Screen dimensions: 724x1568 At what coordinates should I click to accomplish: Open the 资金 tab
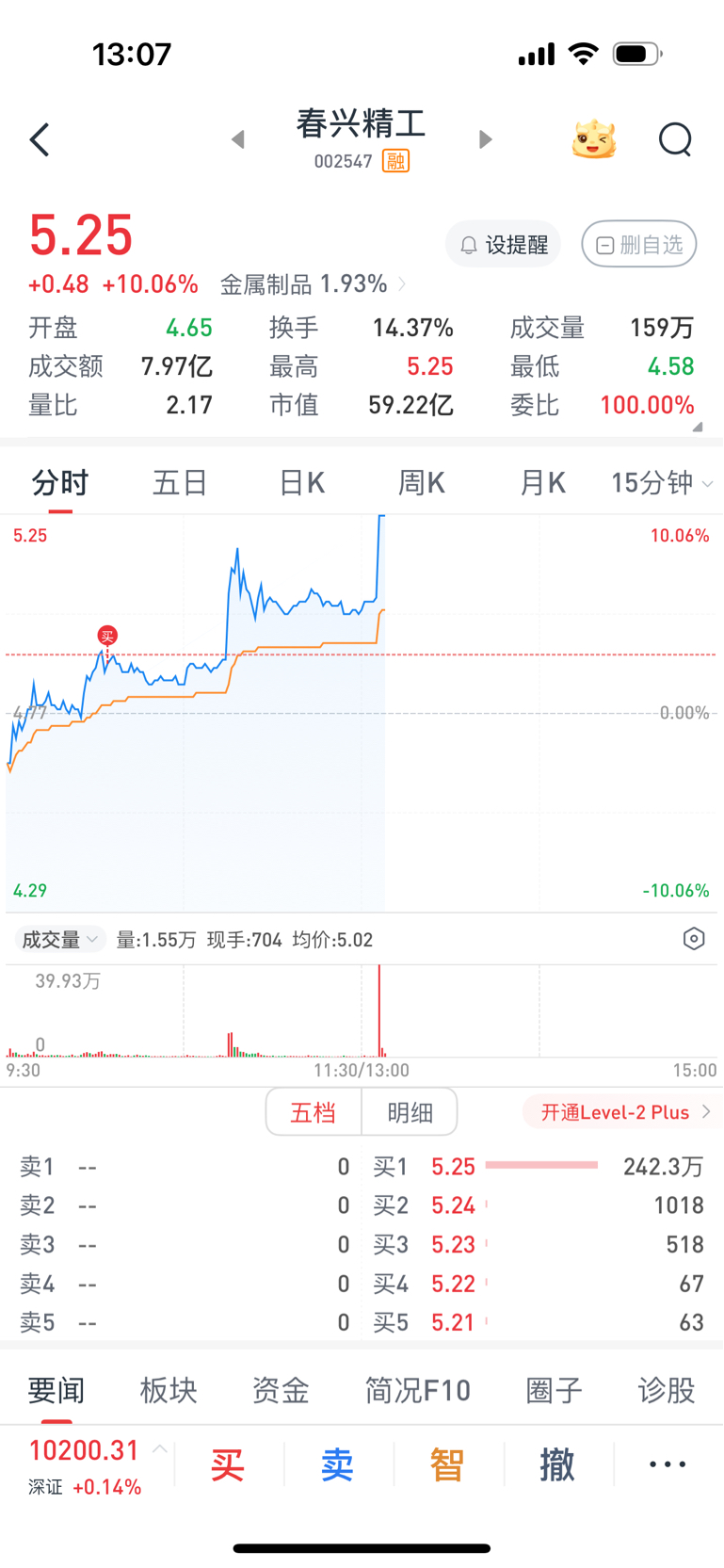click(x=281, y=1390)
